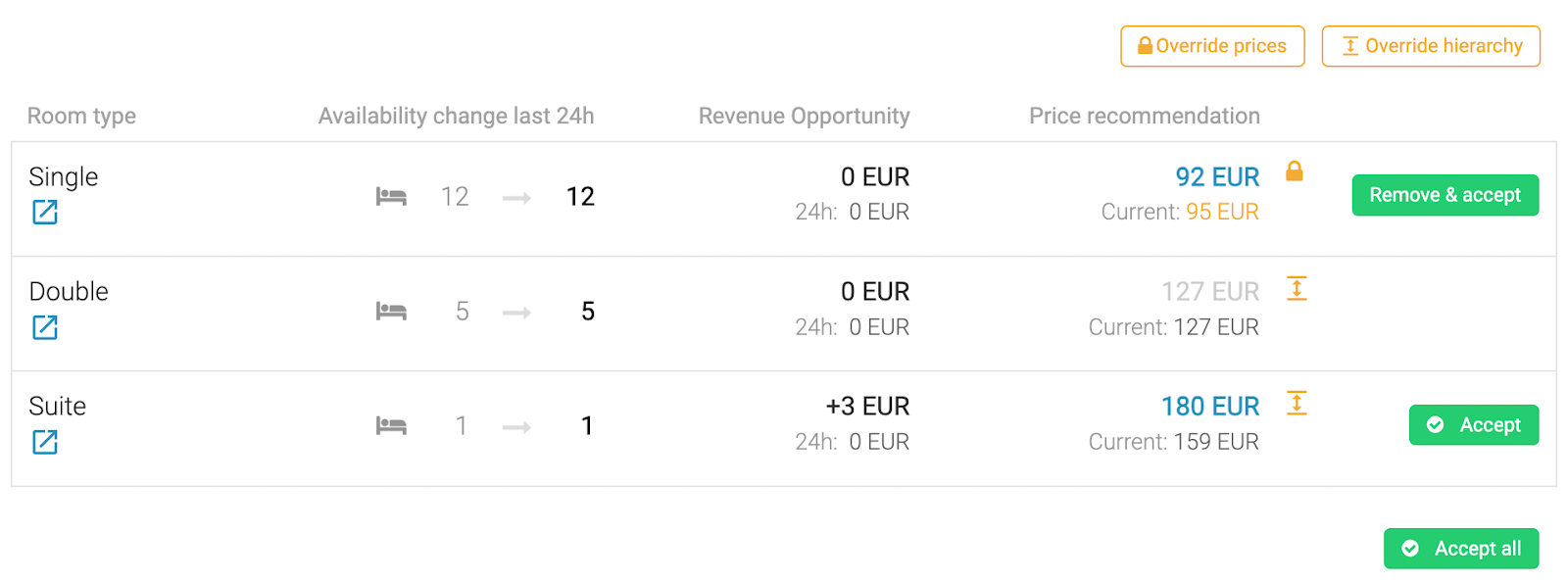This screenshot has width=1568, height=583.
Task: Open external link icon under Suite
Action: click(45, 442)
